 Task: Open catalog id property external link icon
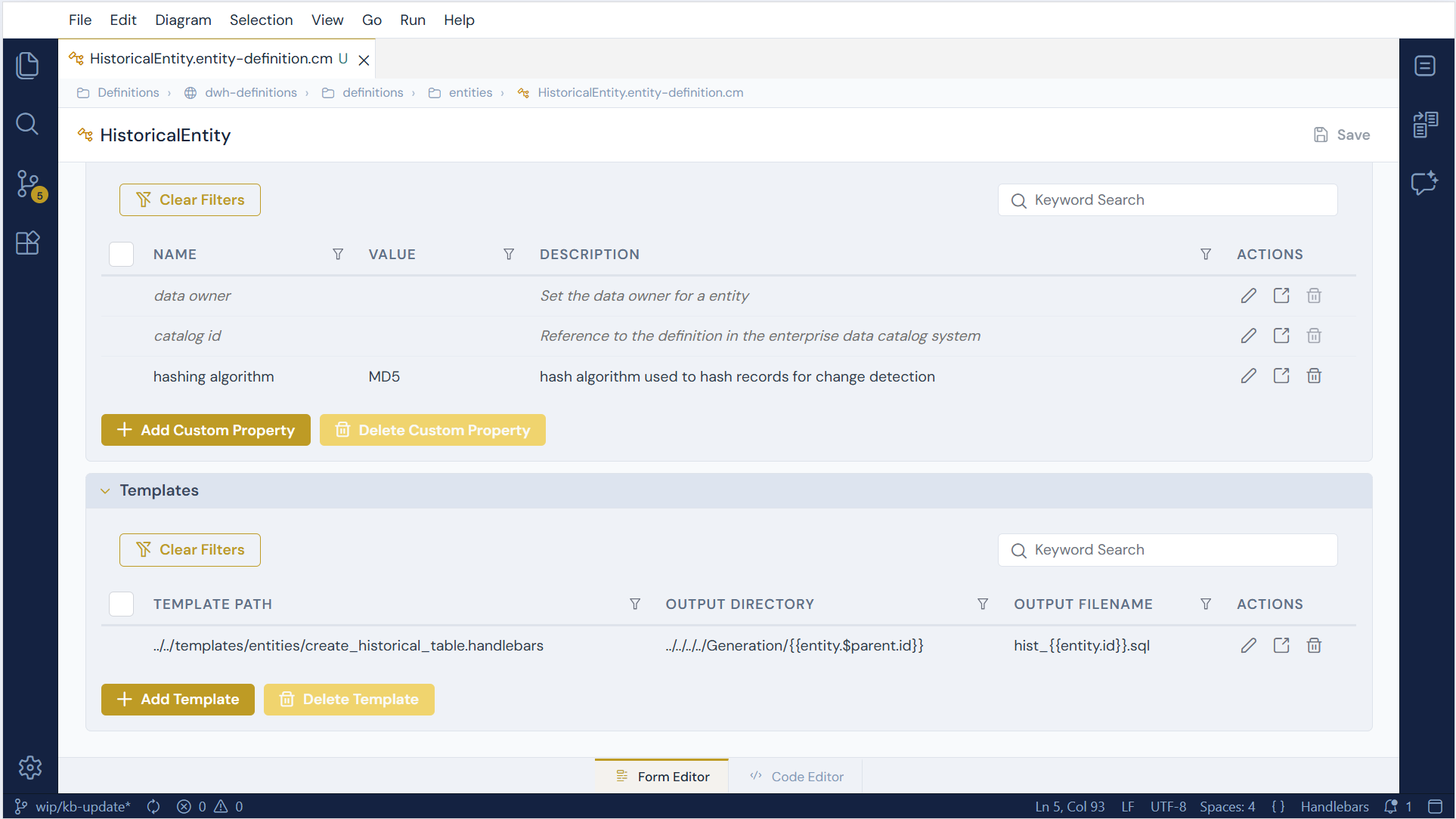coord(1281,335)
